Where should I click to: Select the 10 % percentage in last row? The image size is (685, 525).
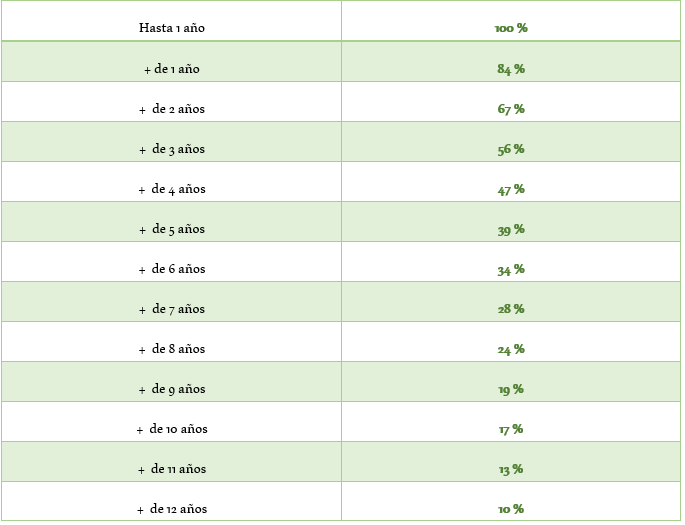point(510,509)
